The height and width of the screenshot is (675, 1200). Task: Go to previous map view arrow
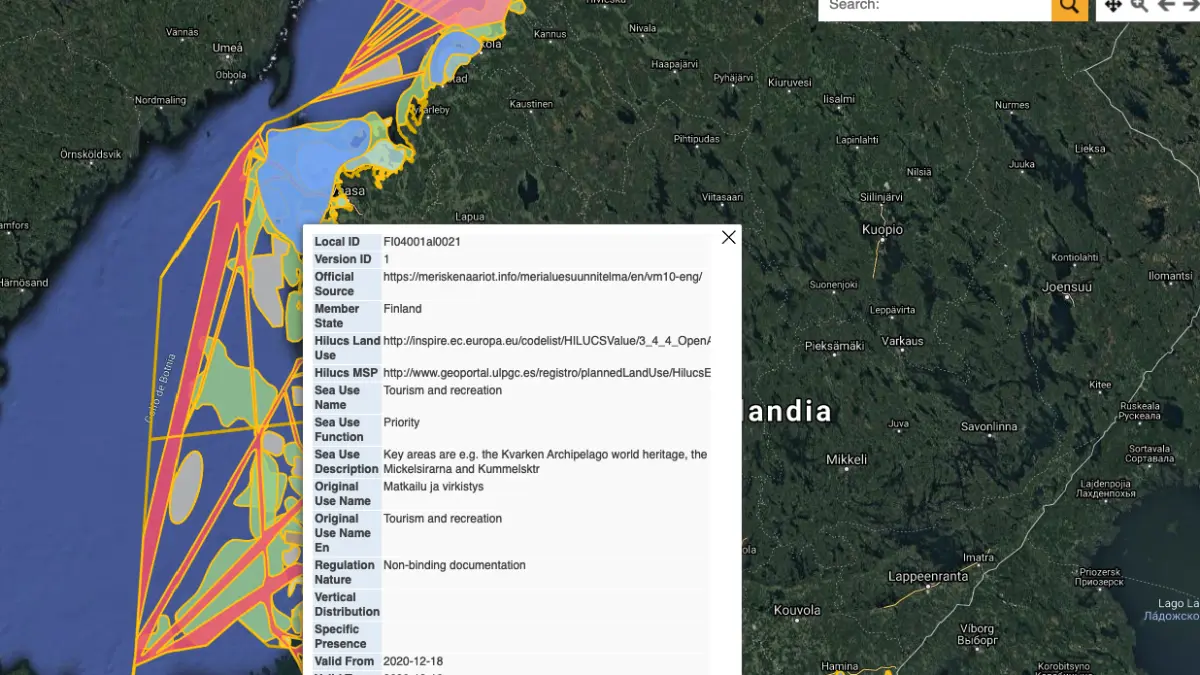(x=1166, y=6)
